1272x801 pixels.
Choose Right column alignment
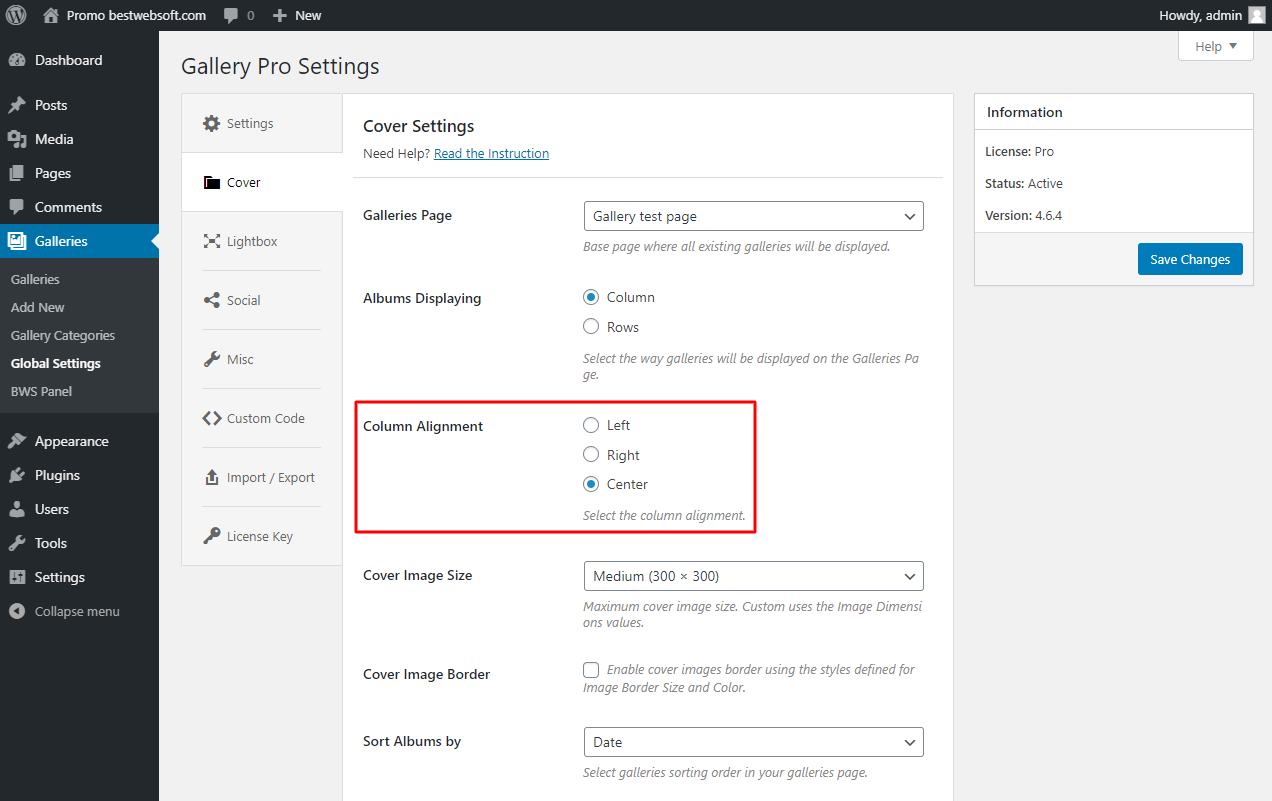coord(591,455)
